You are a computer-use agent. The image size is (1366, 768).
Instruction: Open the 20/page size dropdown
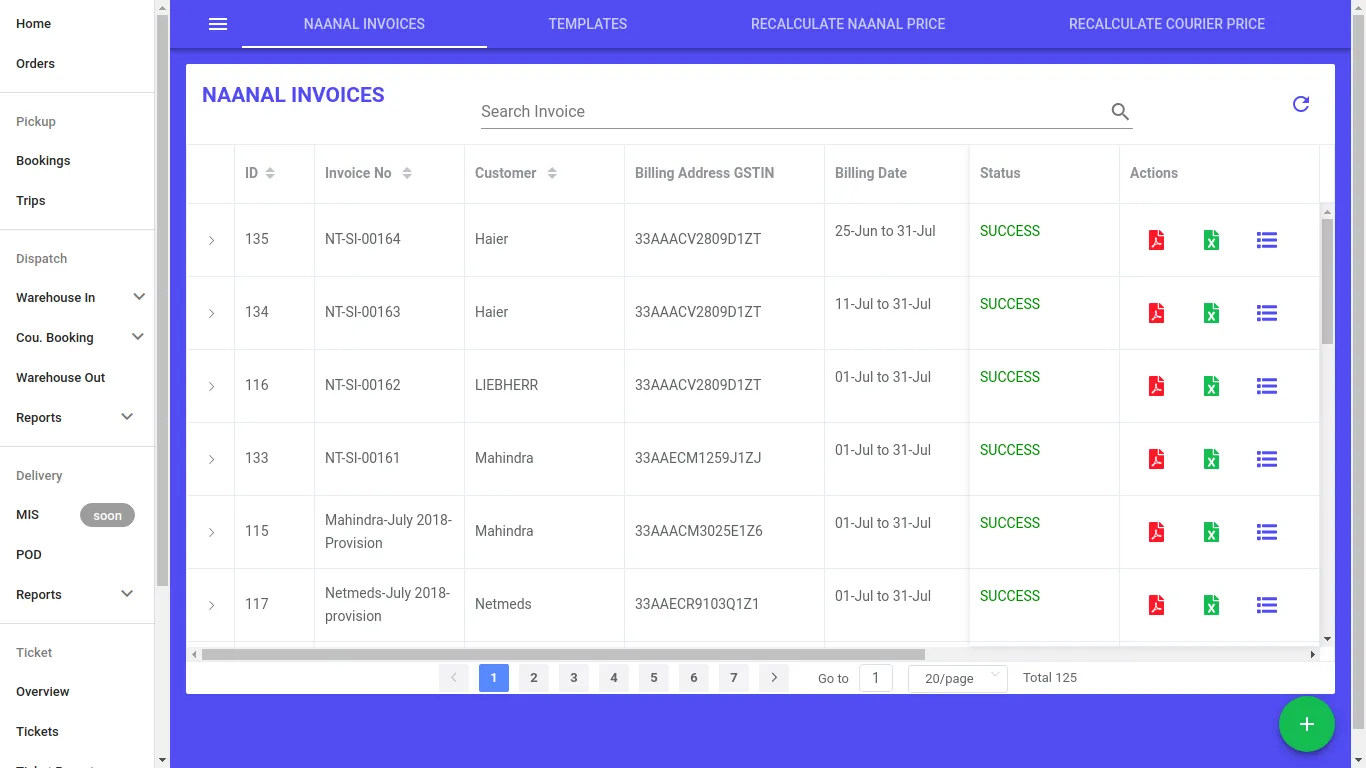[957, 678]
